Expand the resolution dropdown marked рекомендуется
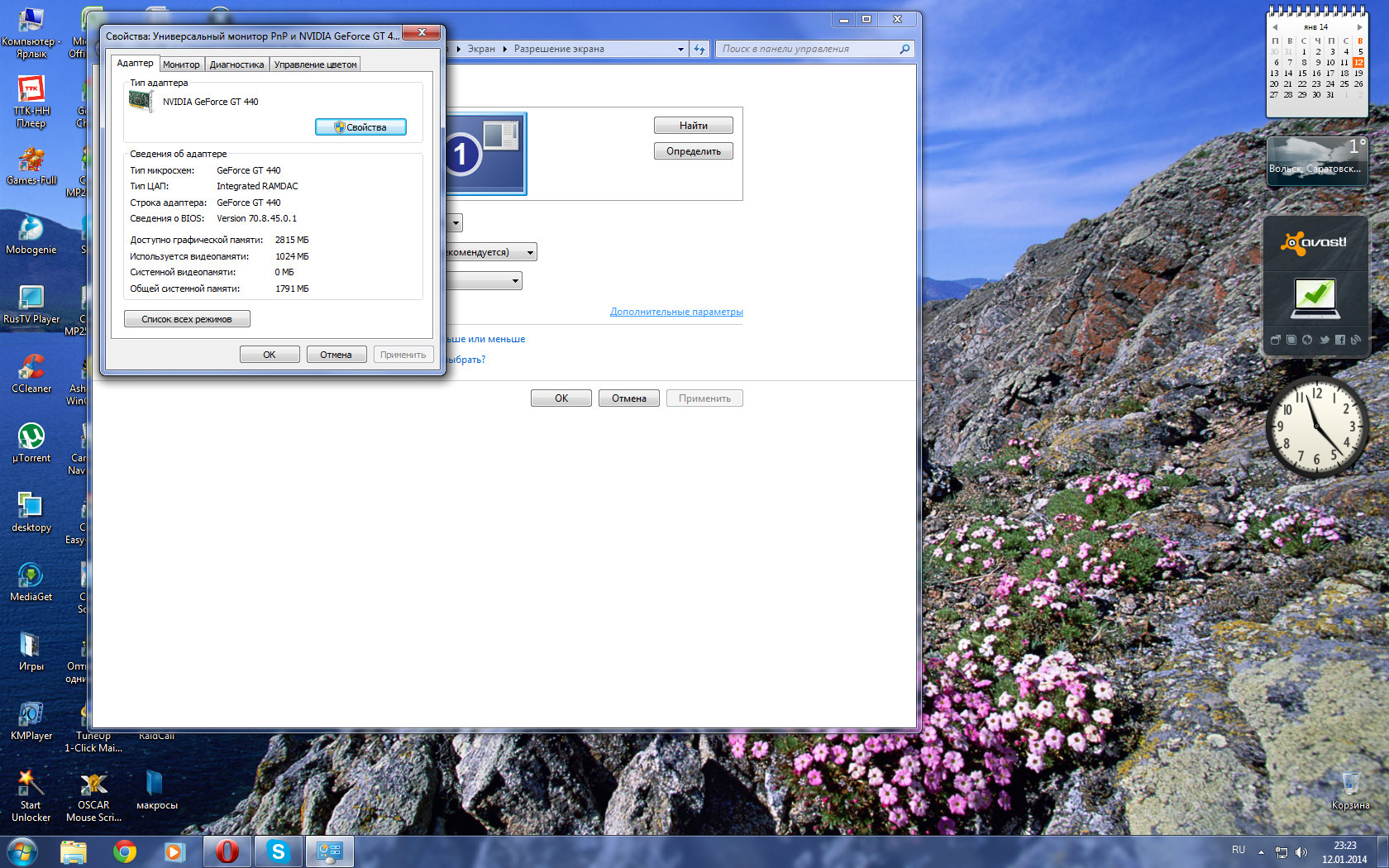Image resolution: width=1389 pixels, height=868 pixels. 530,252
